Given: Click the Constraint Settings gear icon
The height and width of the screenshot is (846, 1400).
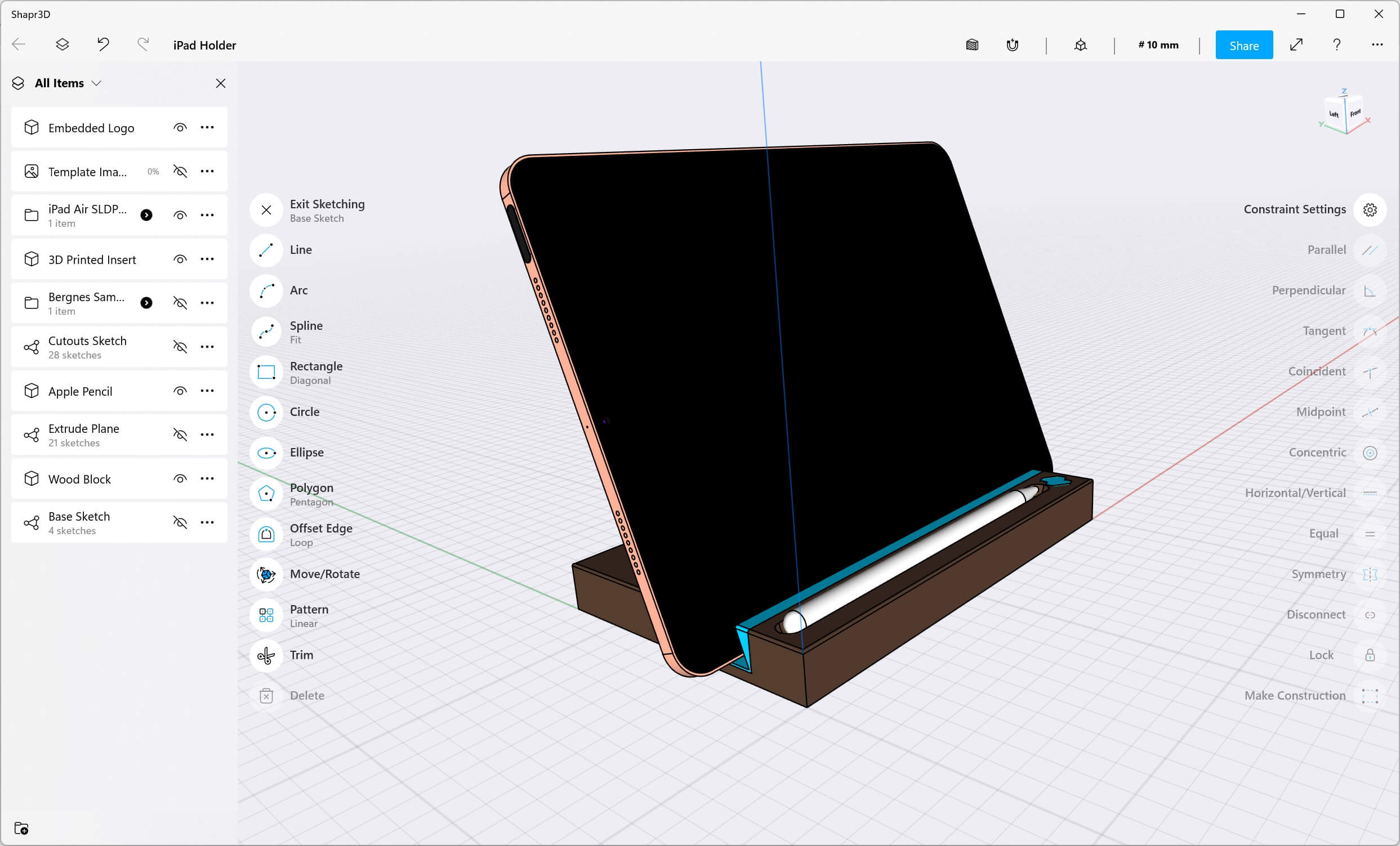Looking at the screenshot, I should pyautogui.click(x=1370, y=209).
